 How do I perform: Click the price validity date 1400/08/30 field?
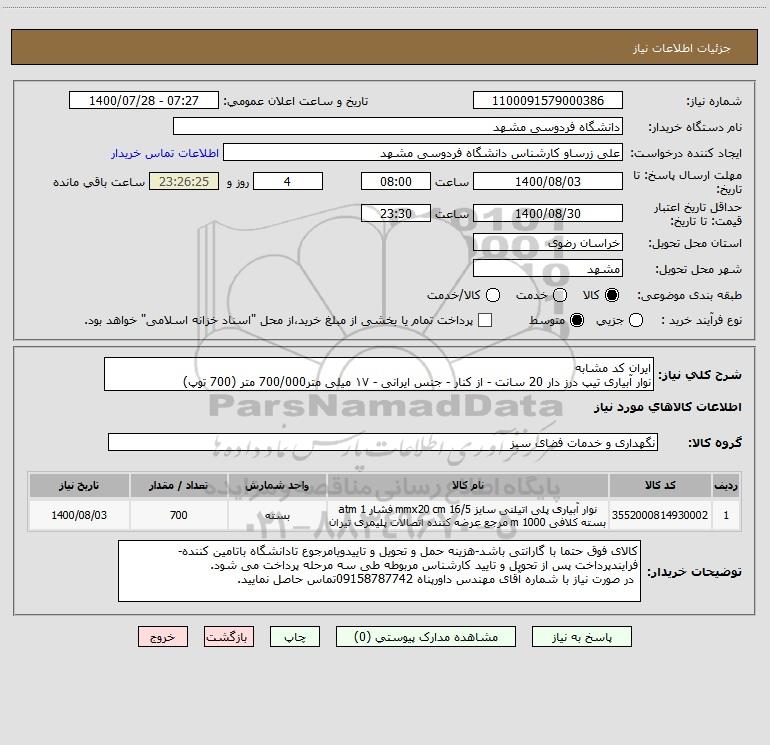[548, 213]
